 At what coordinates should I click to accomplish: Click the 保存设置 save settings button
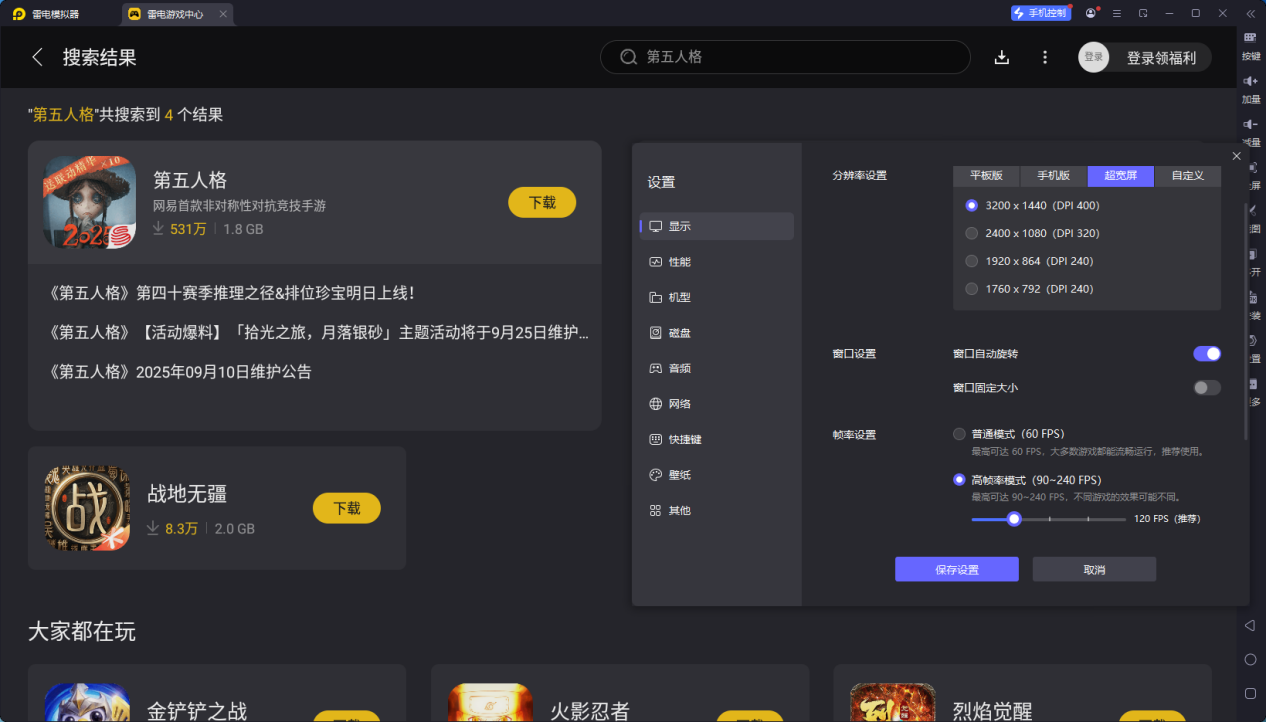click(x=956, y=568)
